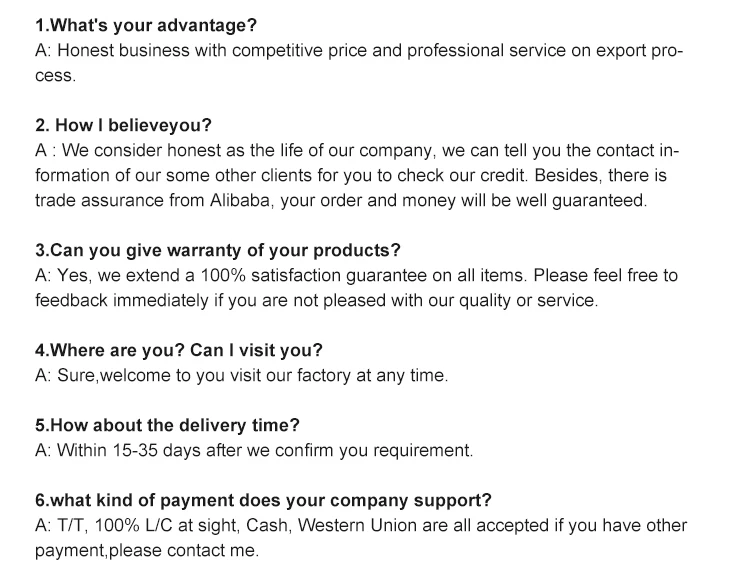The image size is (750, 579).
Task: Click 'Where are you? Can I visit you?'
Action: tap(179, 351)
